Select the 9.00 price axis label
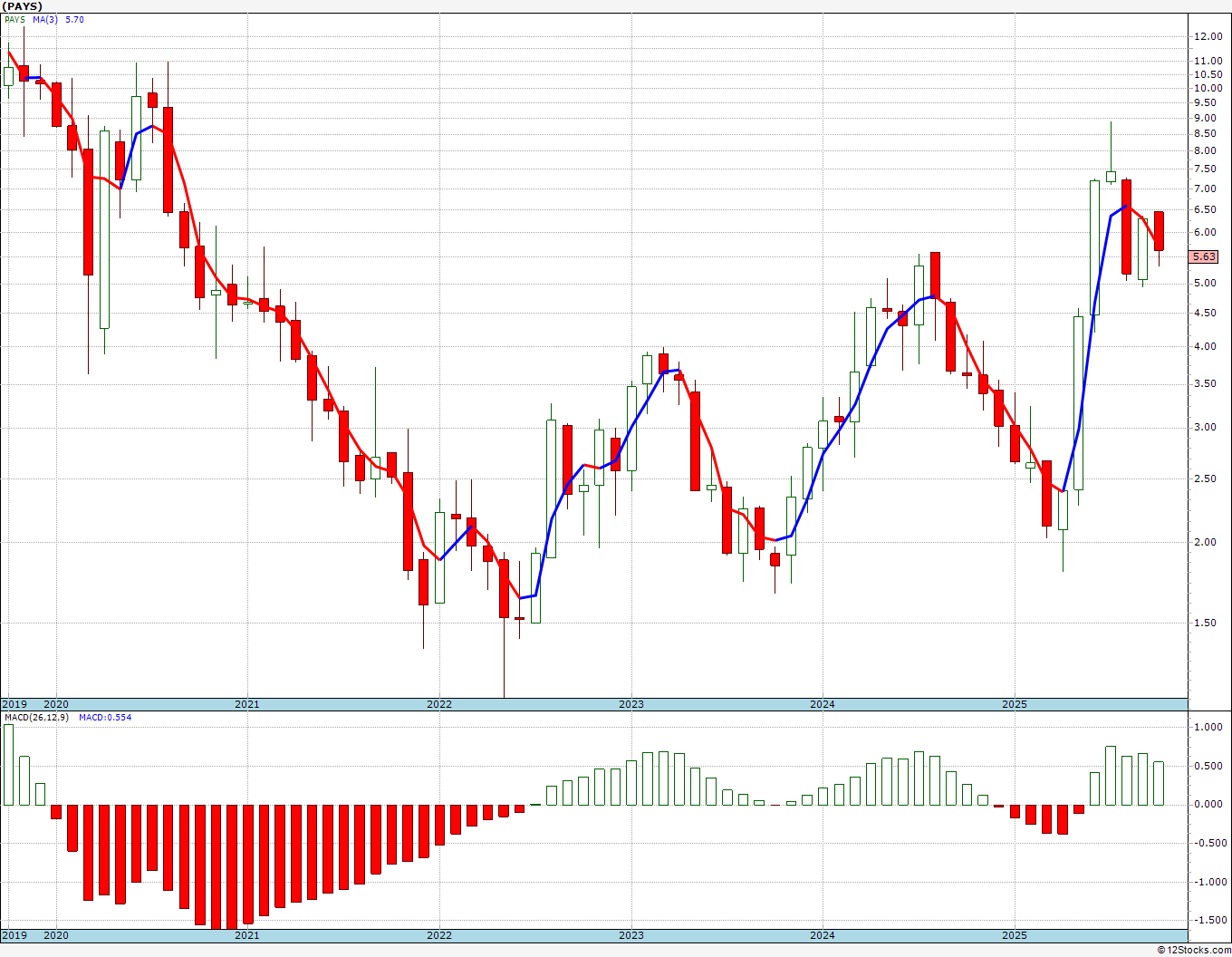Image resolution: width=1232 pixels, height=957 pixels. click(1205, 118)
